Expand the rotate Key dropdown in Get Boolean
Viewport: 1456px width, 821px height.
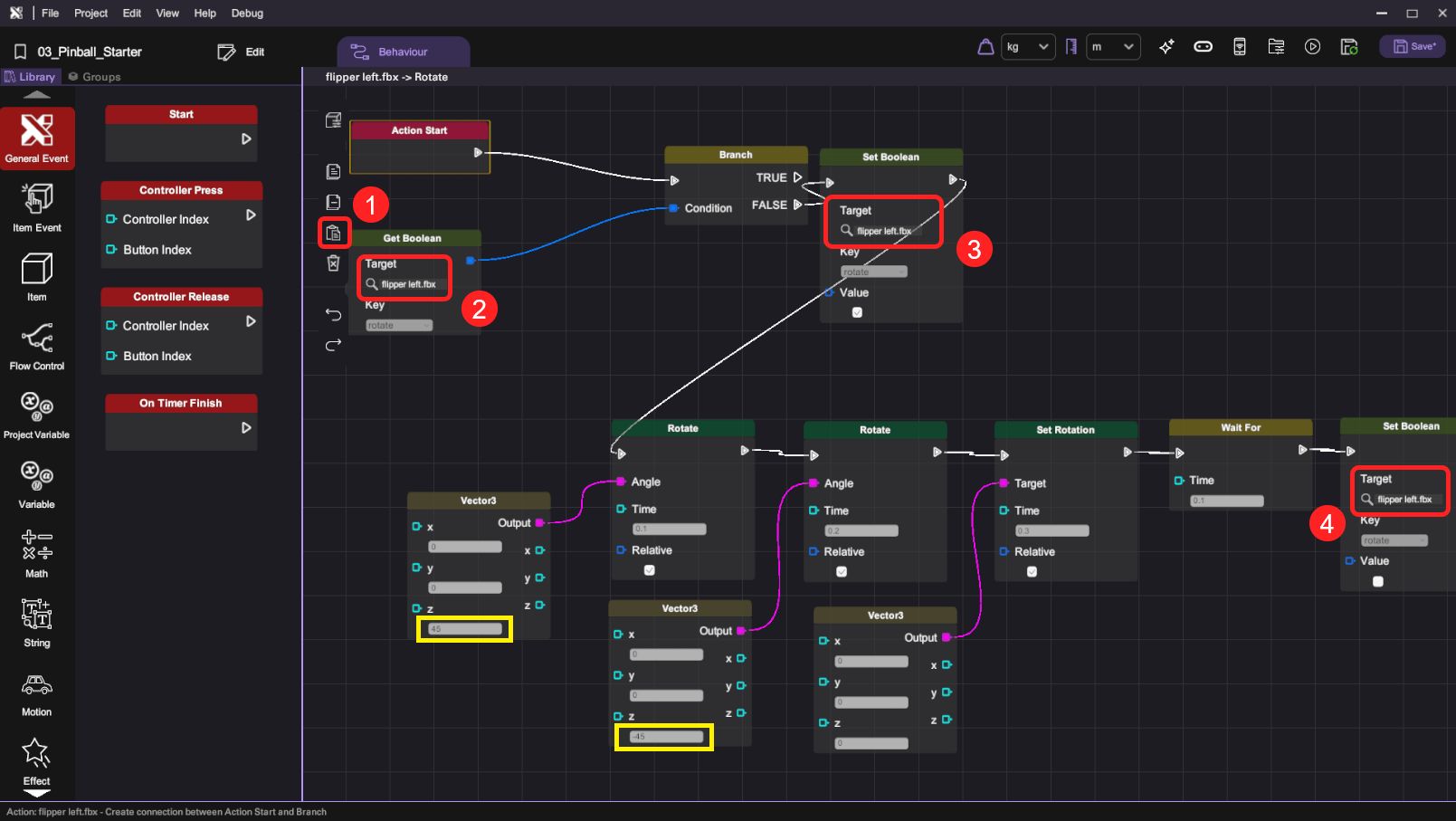[x=399, y=326]
